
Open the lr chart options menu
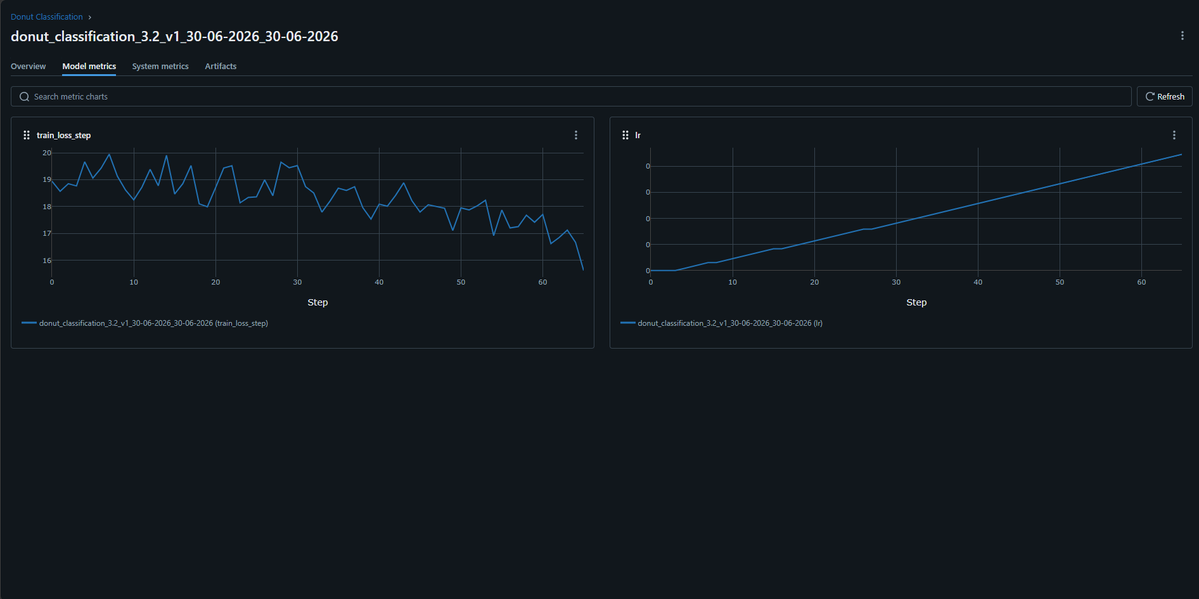click(x=1175, y=135)
